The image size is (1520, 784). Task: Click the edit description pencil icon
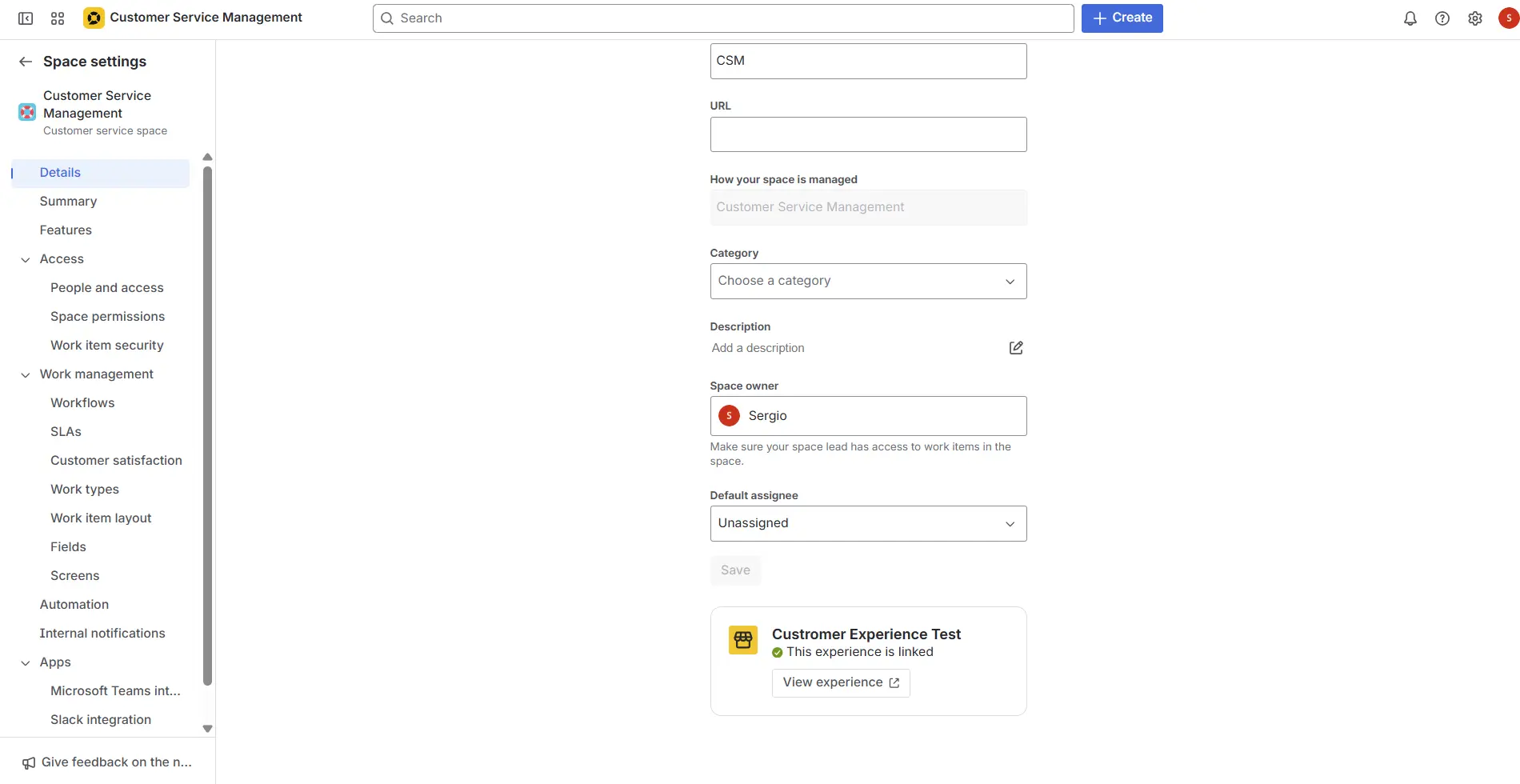[x=1015, y=348]
